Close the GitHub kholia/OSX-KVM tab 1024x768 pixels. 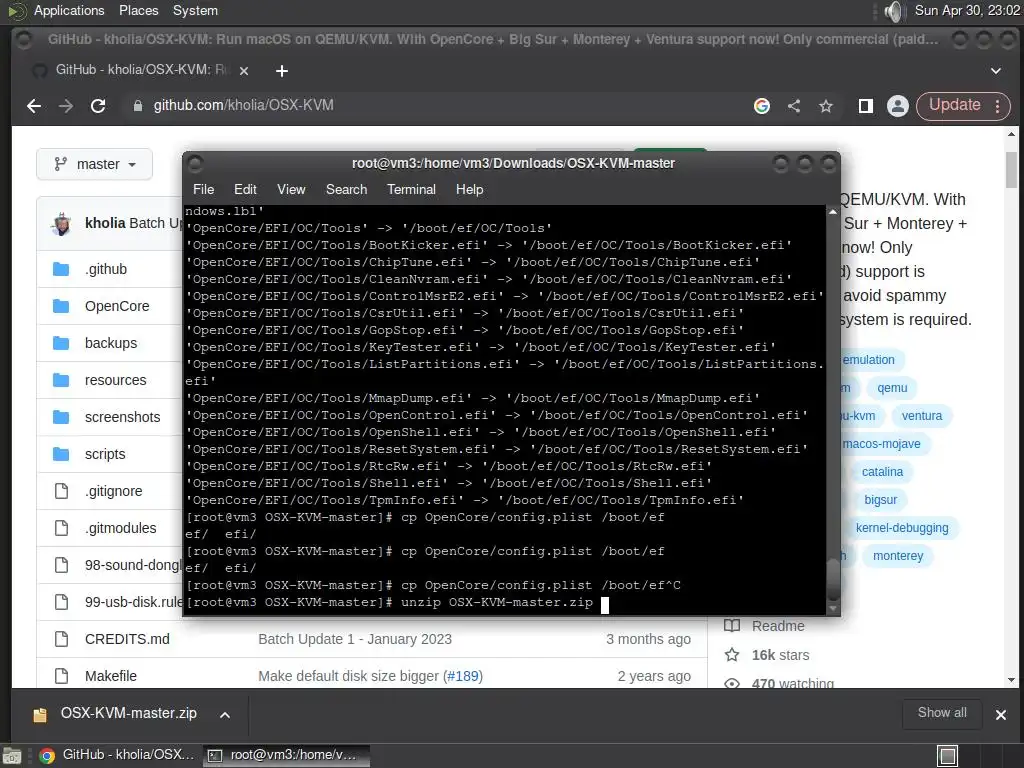(244, 71)
